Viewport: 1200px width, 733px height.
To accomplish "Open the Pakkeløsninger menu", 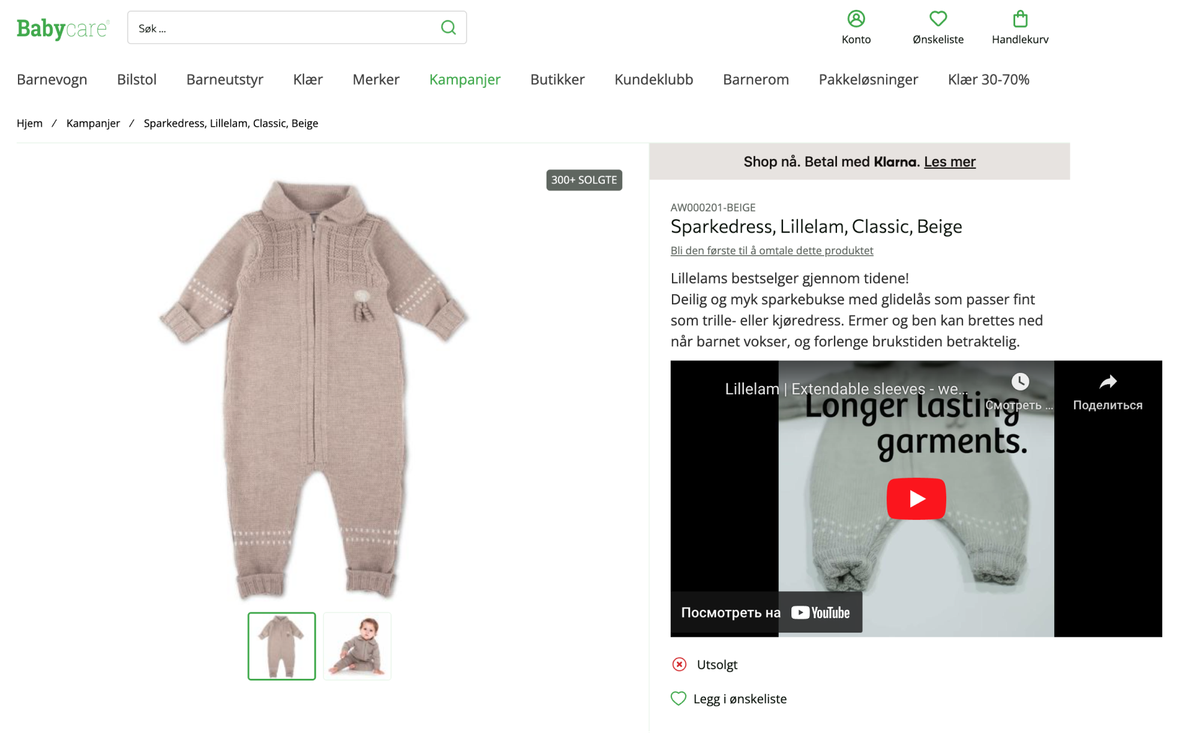I will pyautogui.click(x=868, y=79).
